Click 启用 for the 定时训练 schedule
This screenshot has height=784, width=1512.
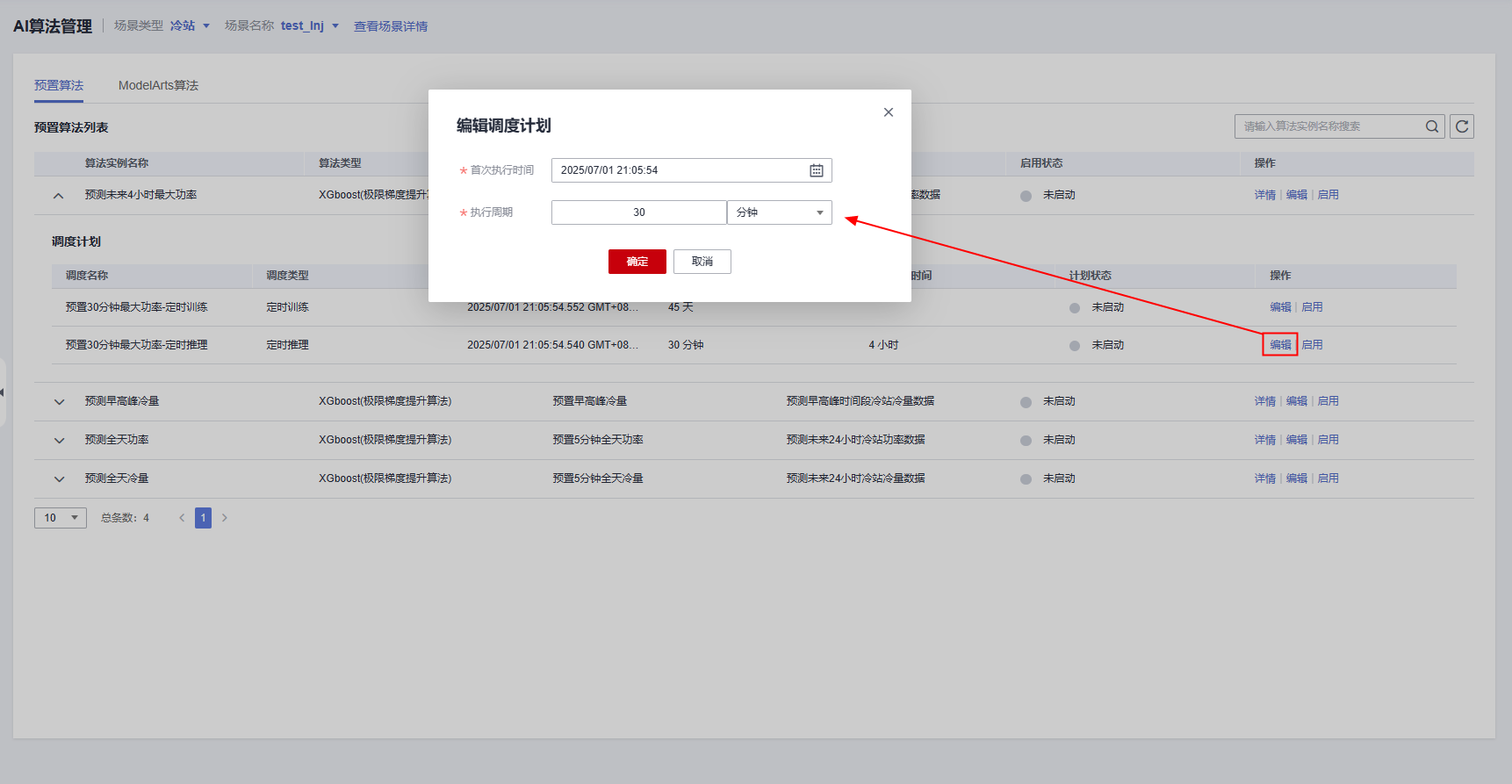click(x=1312, y=307)
